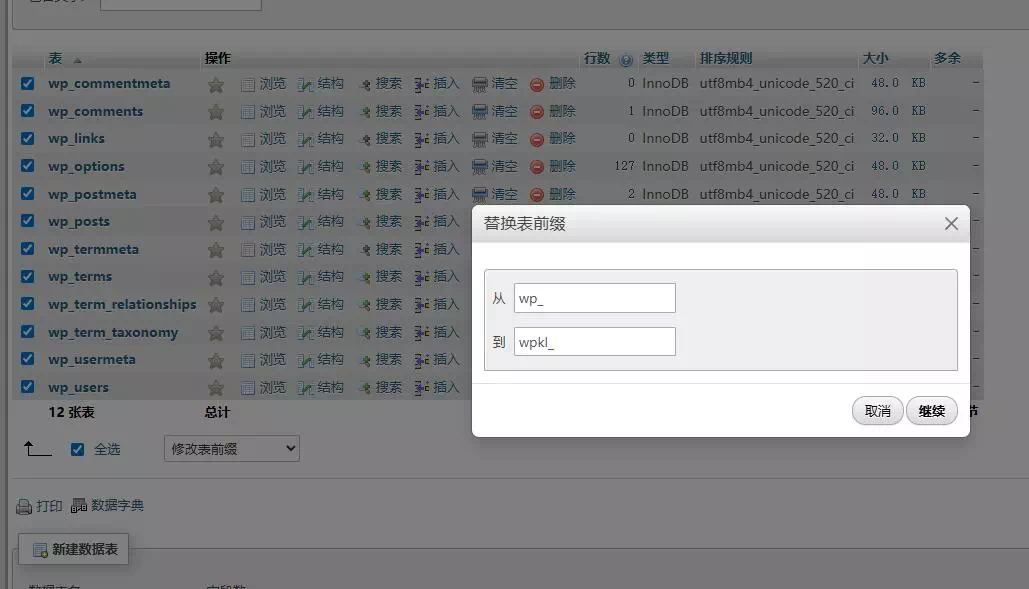Favorite the wp_postmeta table star icon
1029x589 pixels.
[215, 195]
